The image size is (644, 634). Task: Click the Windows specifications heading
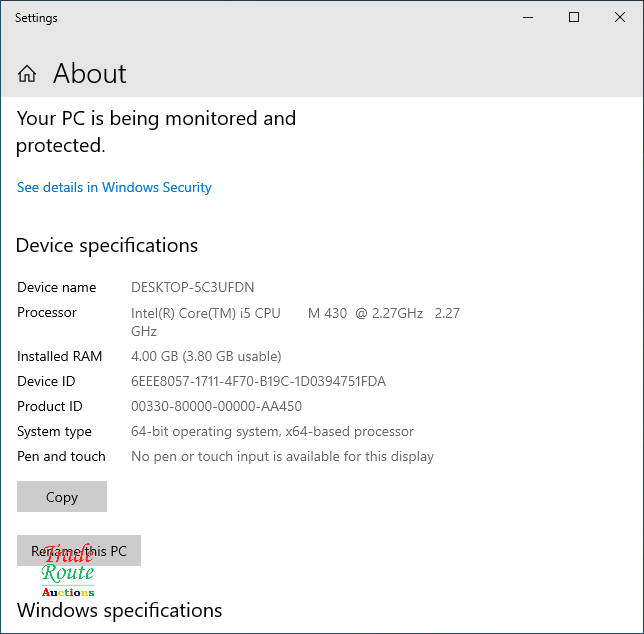click(x=119, y=610)
